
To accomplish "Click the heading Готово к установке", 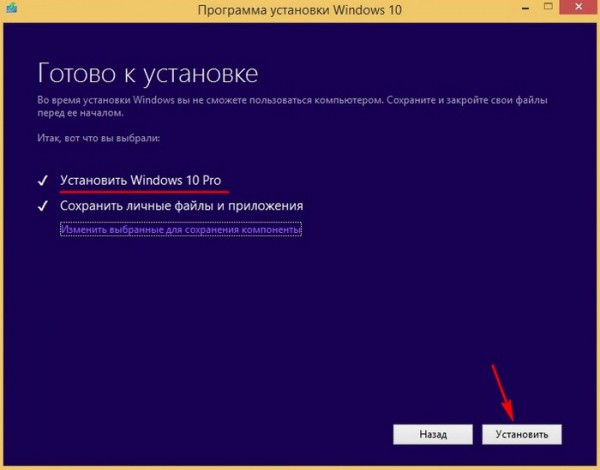I will 148,73.
